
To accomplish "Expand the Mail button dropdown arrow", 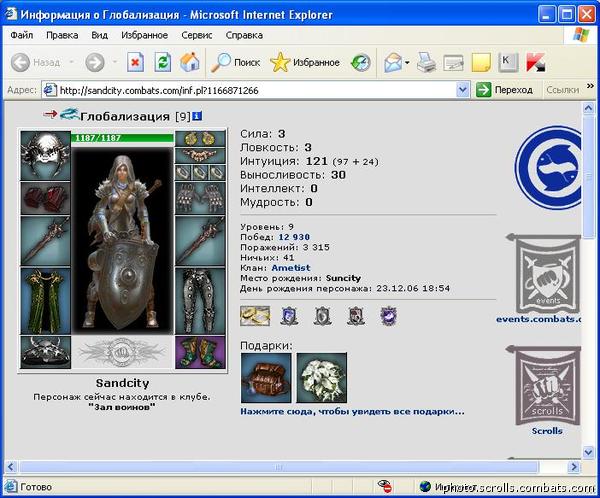I will pyautogui.click(x=407, y=62).
